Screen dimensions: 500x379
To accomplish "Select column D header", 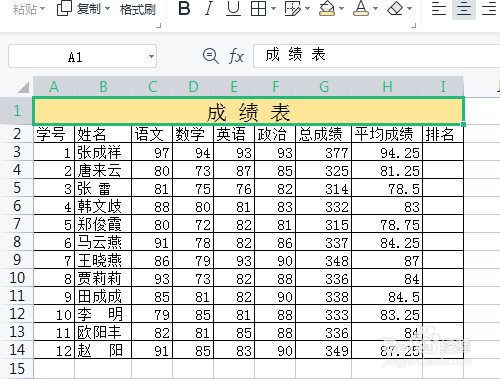I will [193, 87].
